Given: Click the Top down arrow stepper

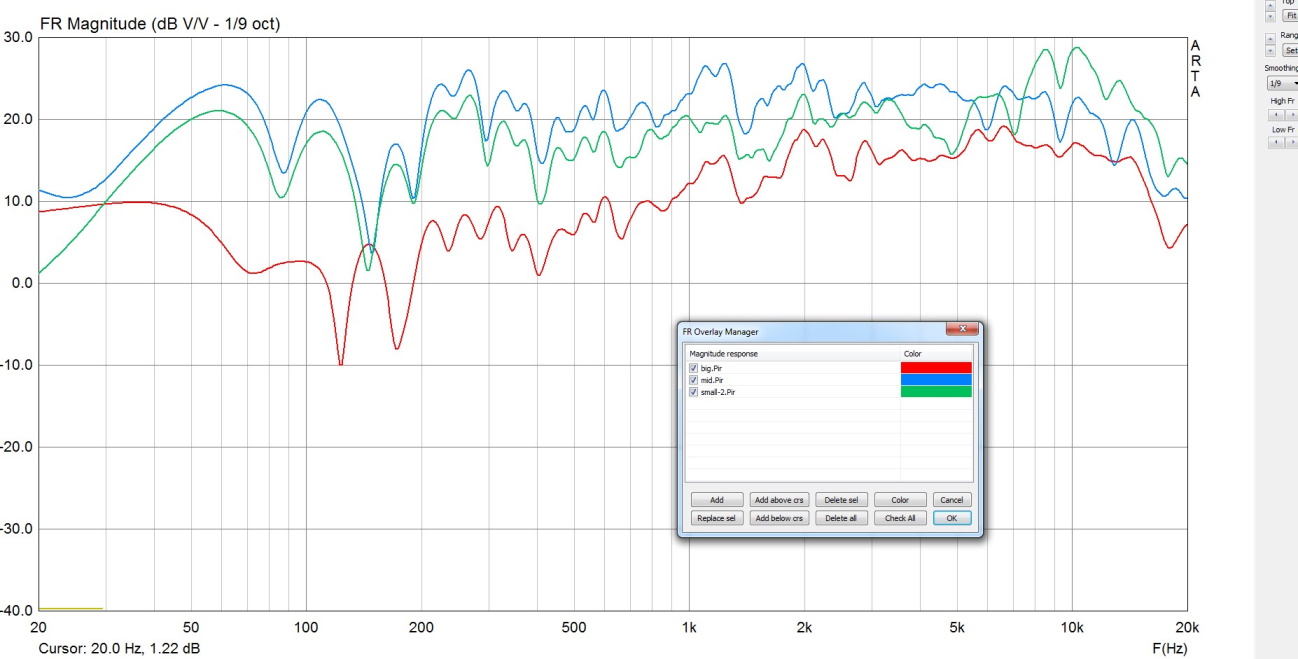Looking at the screenshot, I should (x=1270, y=16).
